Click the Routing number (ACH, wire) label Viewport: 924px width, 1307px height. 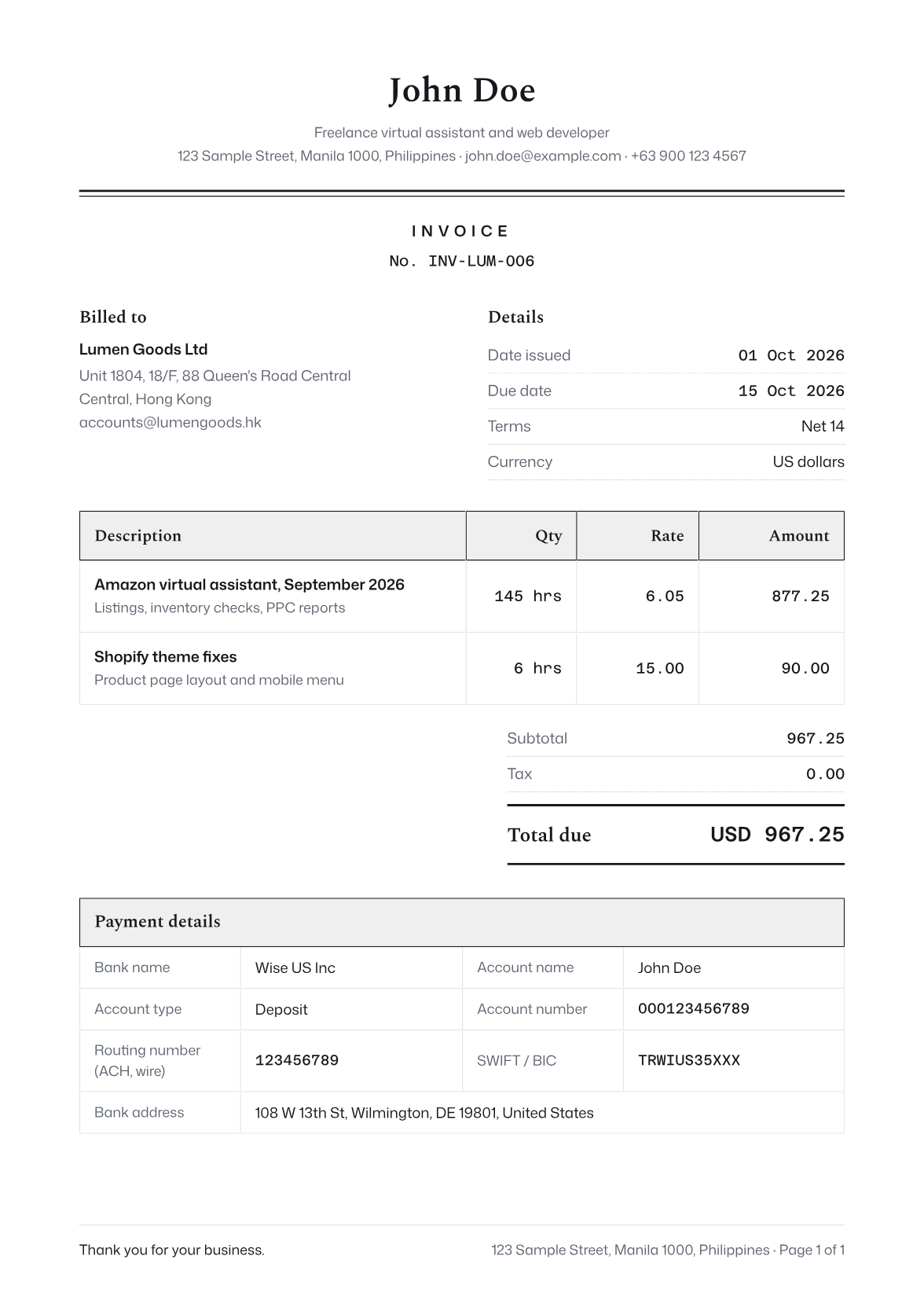148,1061
